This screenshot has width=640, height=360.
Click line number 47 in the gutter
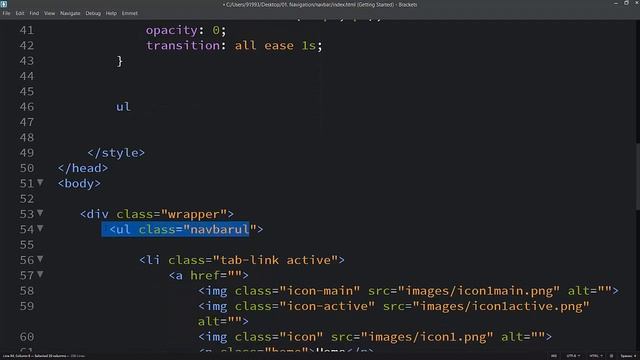[x=27, y=122]
